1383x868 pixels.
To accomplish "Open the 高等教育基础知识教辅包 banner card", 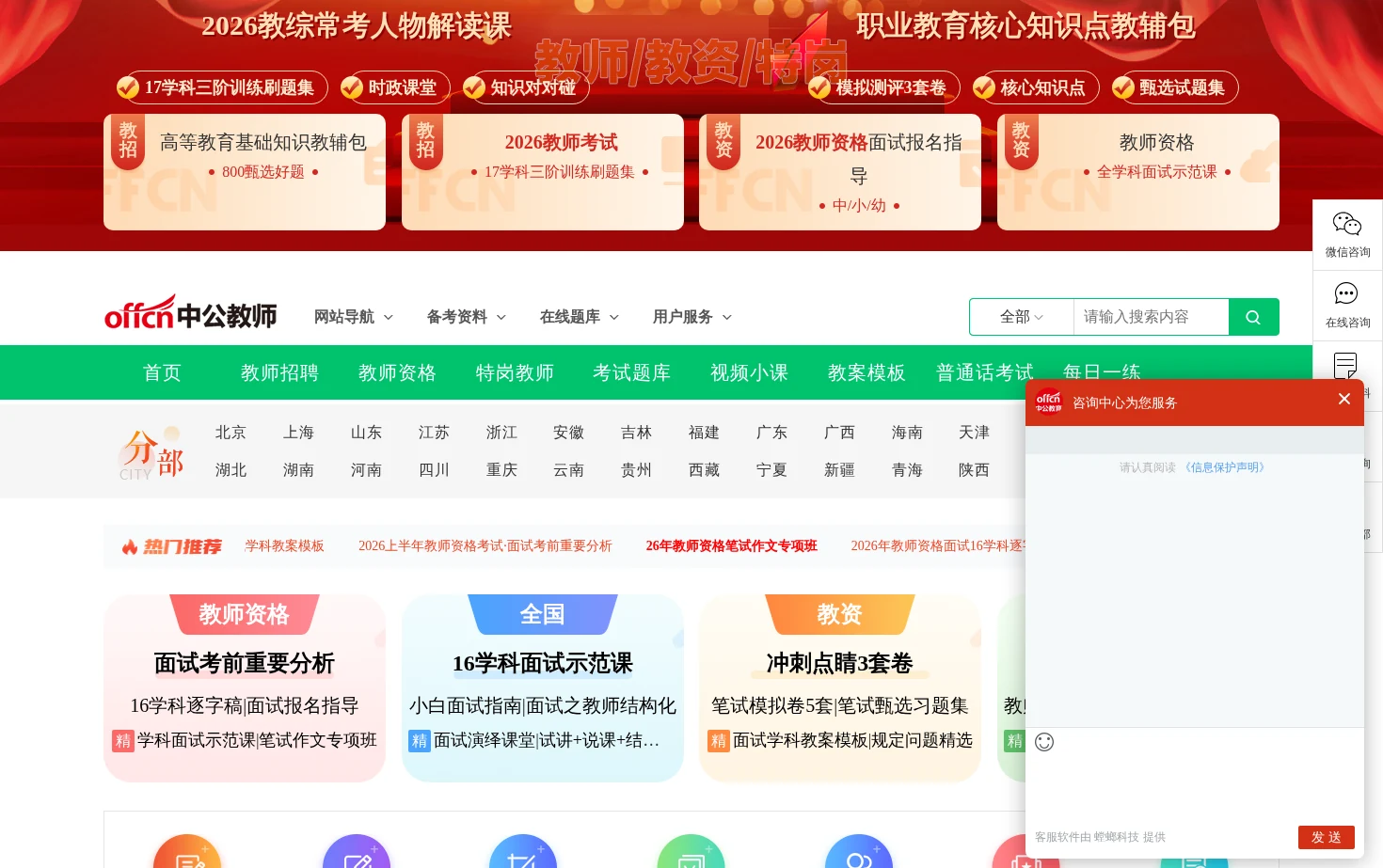I will pos(245,172).
